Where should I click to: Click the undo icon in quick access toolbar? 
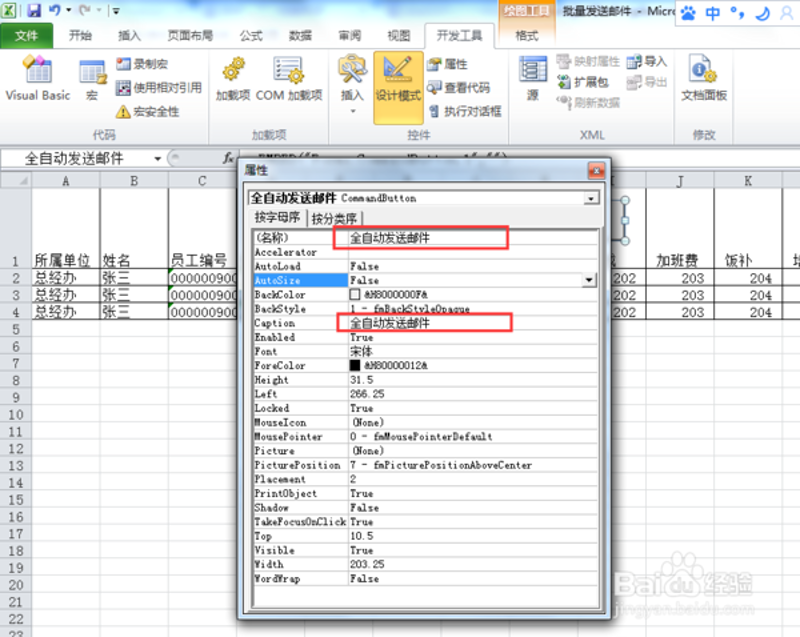pyautogui.click(x=55, y=10)
